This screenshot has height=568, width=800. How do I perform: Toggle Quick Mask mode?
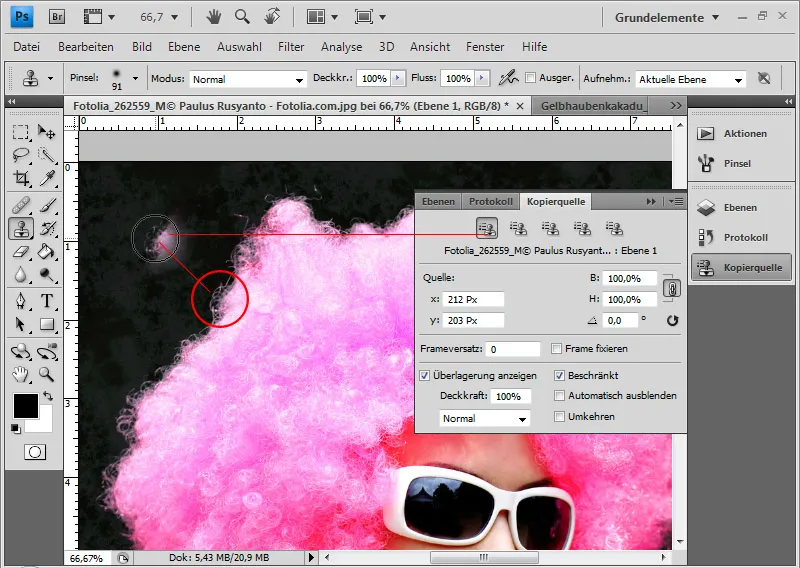click(35, 452)
